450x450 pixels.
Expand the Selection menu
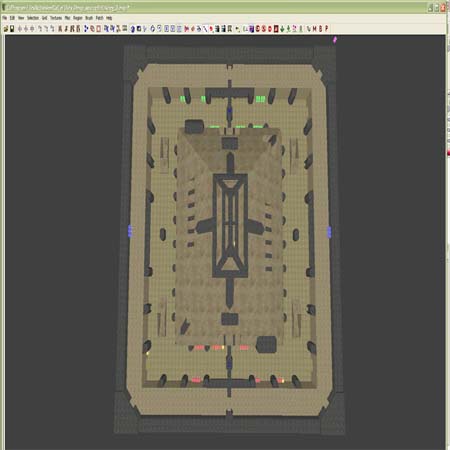pos(33,18)
